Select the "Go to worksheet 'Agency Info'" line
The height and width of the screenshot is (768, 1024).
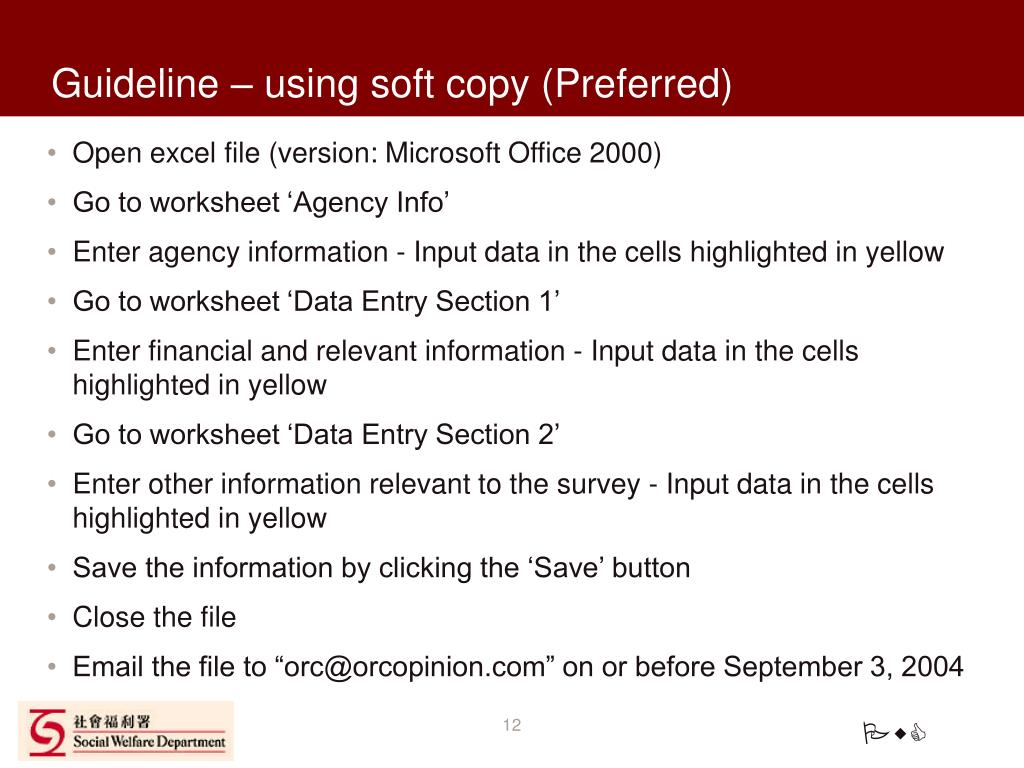pyautogui.click(x=261, y=203)
